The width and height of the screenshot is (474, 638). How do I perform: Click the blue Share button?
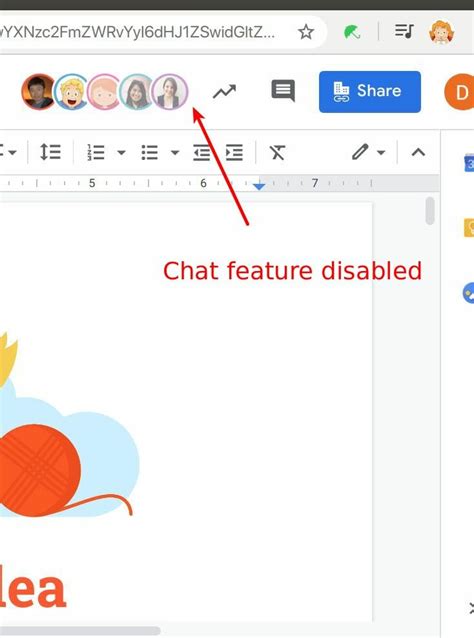pyautogui.click(x=370, y=92)
